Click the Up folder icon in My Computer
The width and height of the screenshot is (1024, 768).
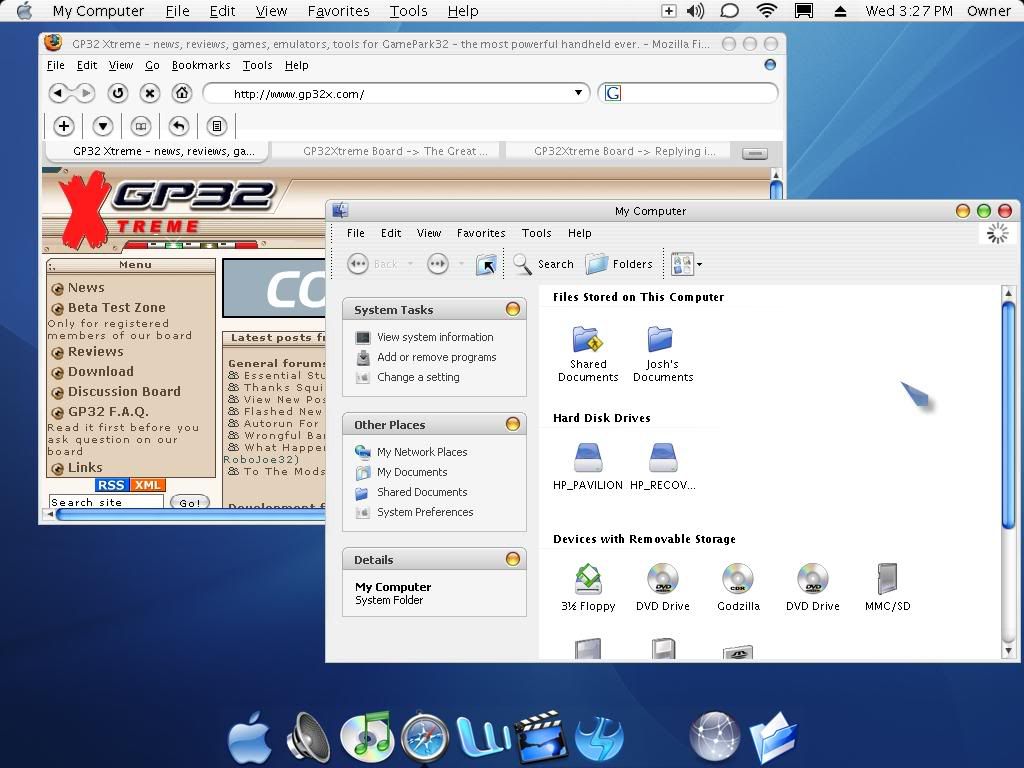(486, 264)
